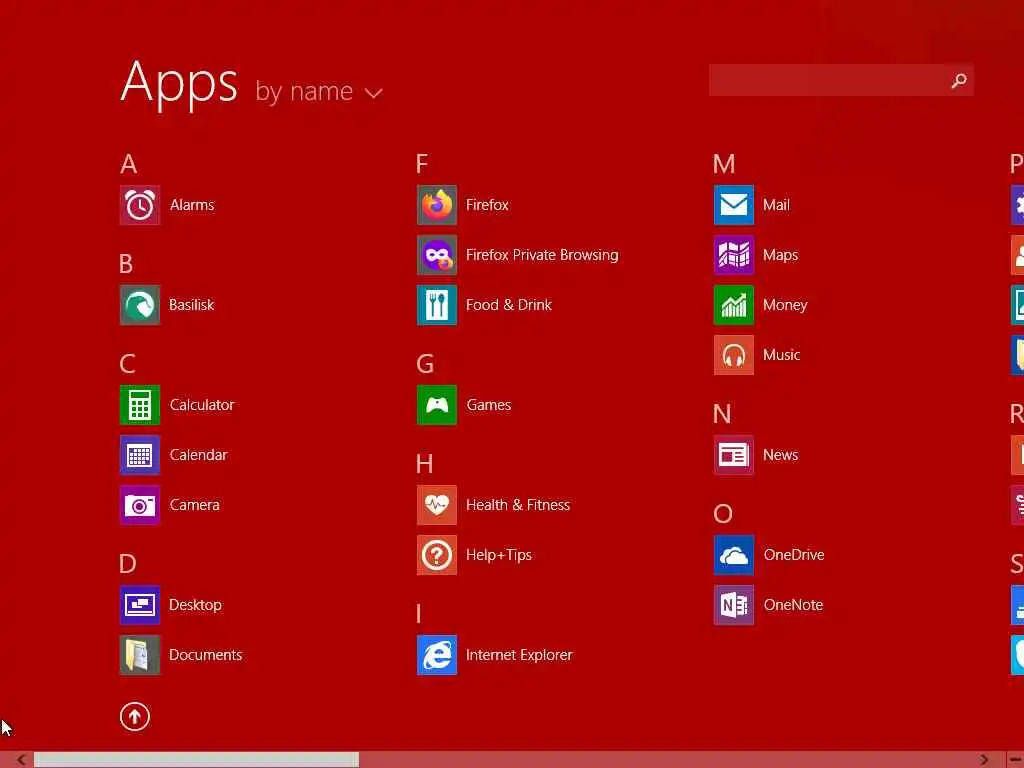Screen dimensions: 1024x768
Task: Click the 'Desktop' label text
Action: tap(195, 605)
